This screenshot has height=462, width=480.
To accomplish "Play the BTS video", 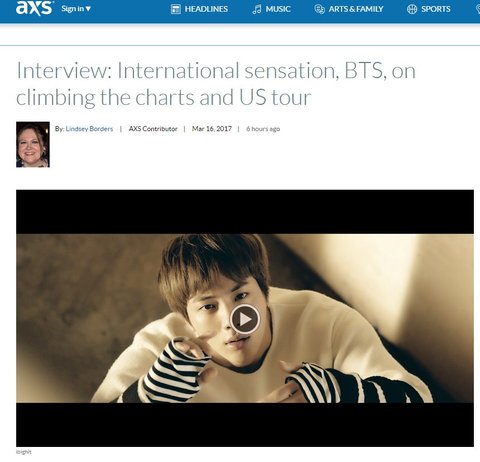I will pos(245,319).
